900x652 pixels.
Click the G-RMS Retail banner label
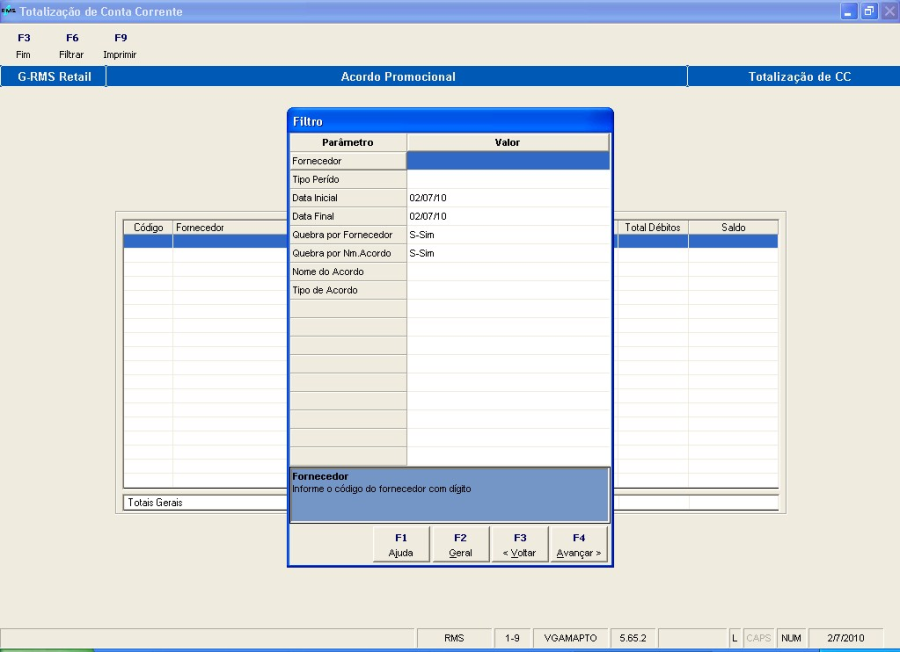click(54, 76)
